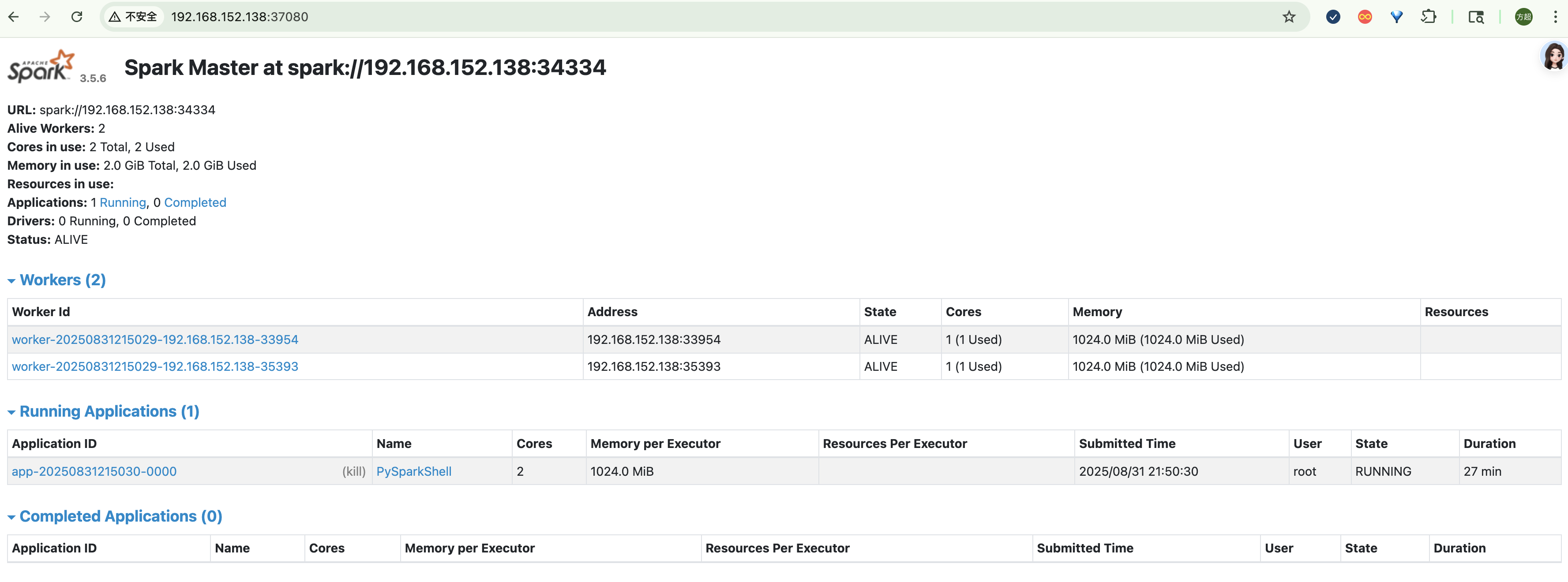Collapse the Running Applications (1) section

pos(104,411)
